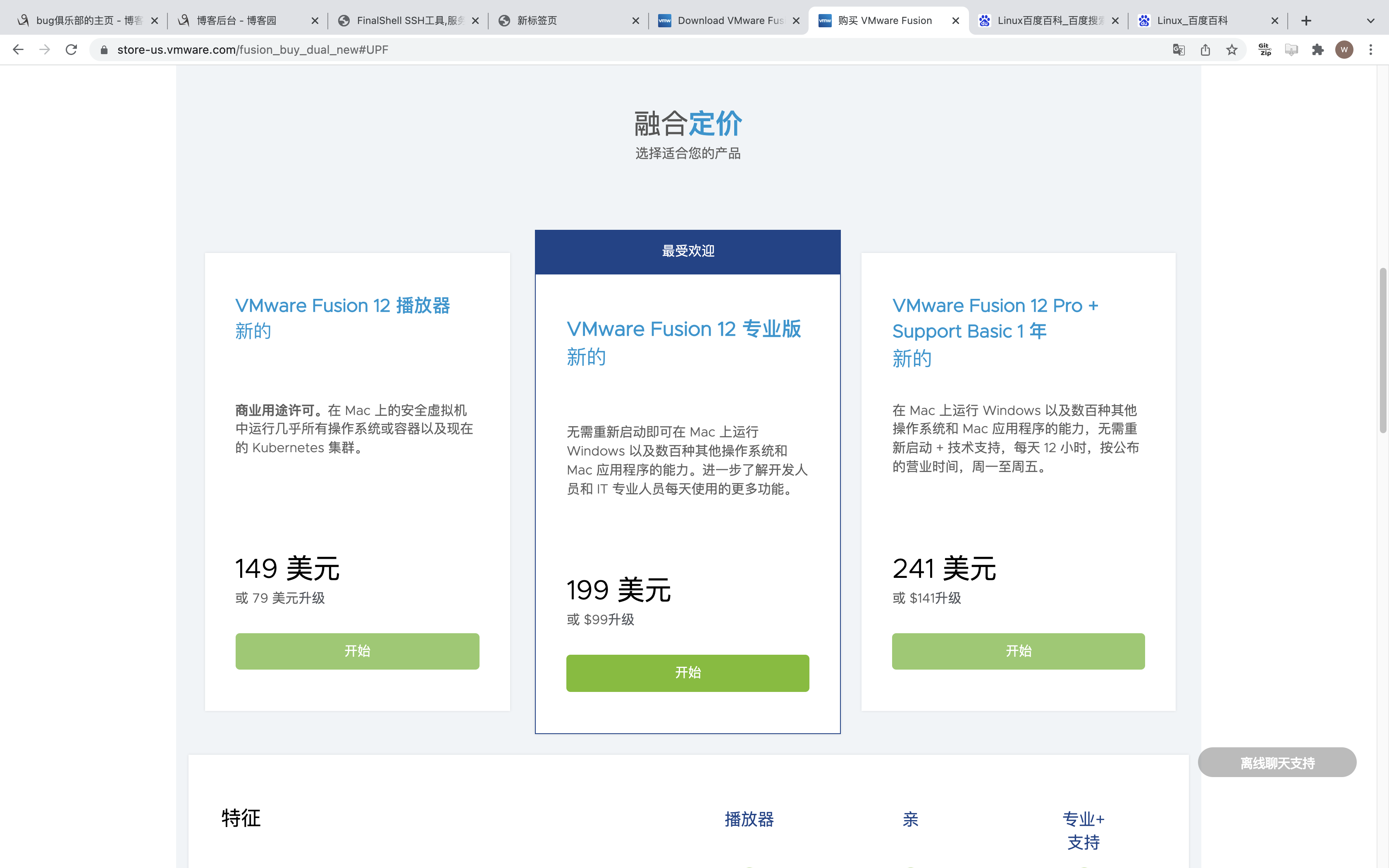Click the browser back arrow

pyautogui.click(x=18, y=50)
